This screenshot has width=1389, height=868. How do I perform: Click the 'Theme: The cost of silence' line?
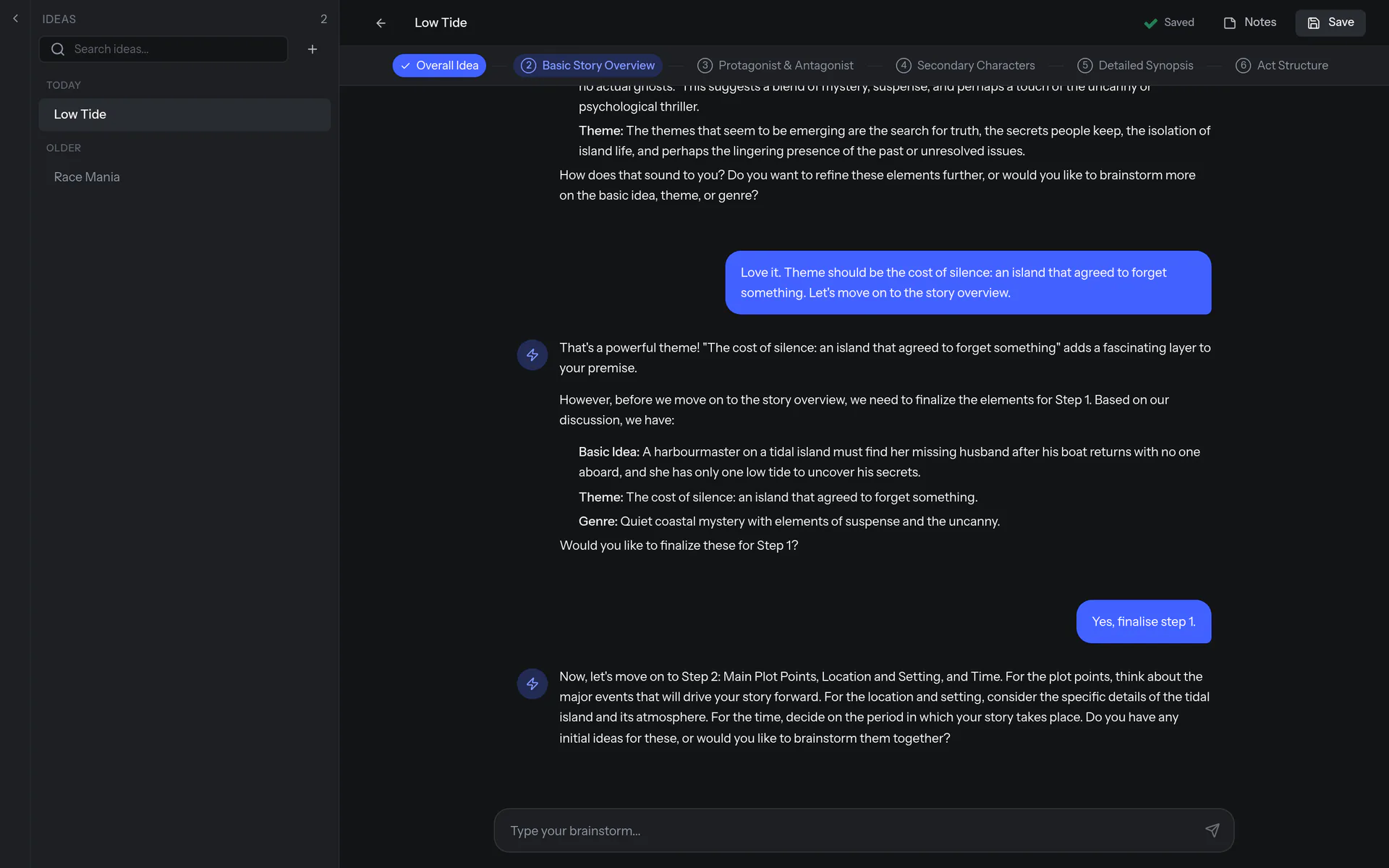(x=778, y=498)
